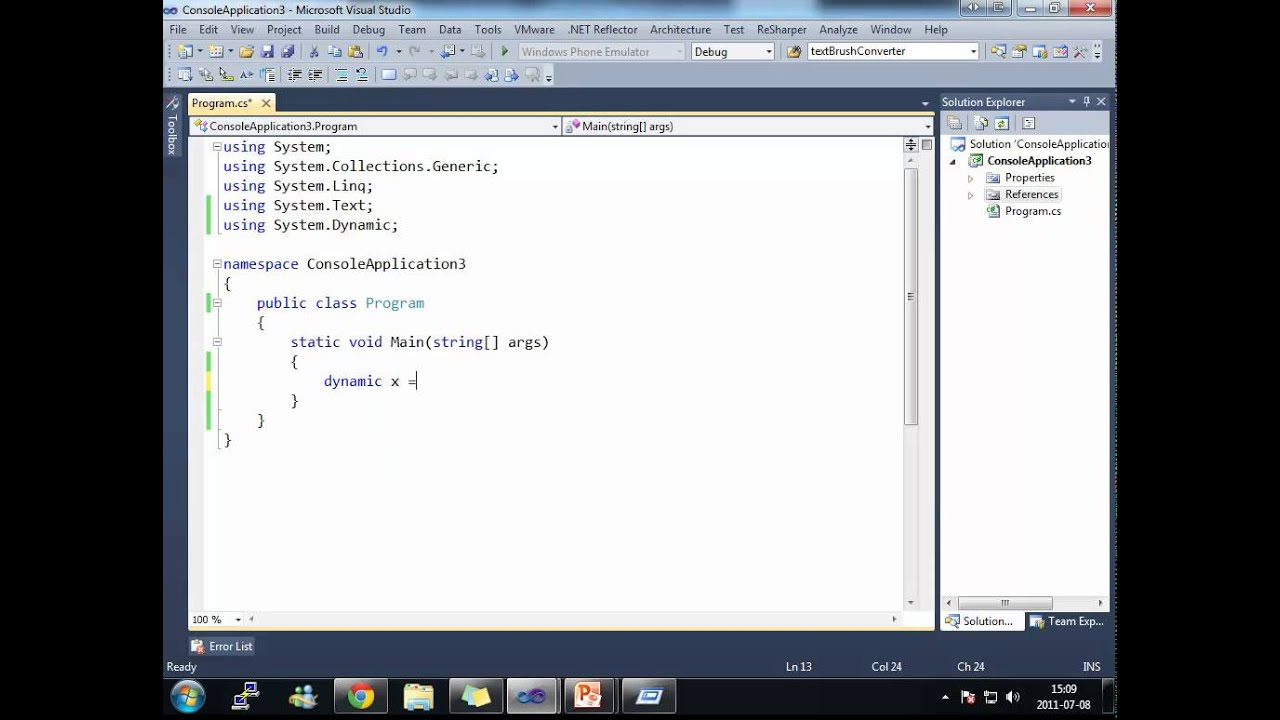Open the Architecture menu
Image resolution: width=1280 pixels, height=720 pixels.
[x=680, y=30]
